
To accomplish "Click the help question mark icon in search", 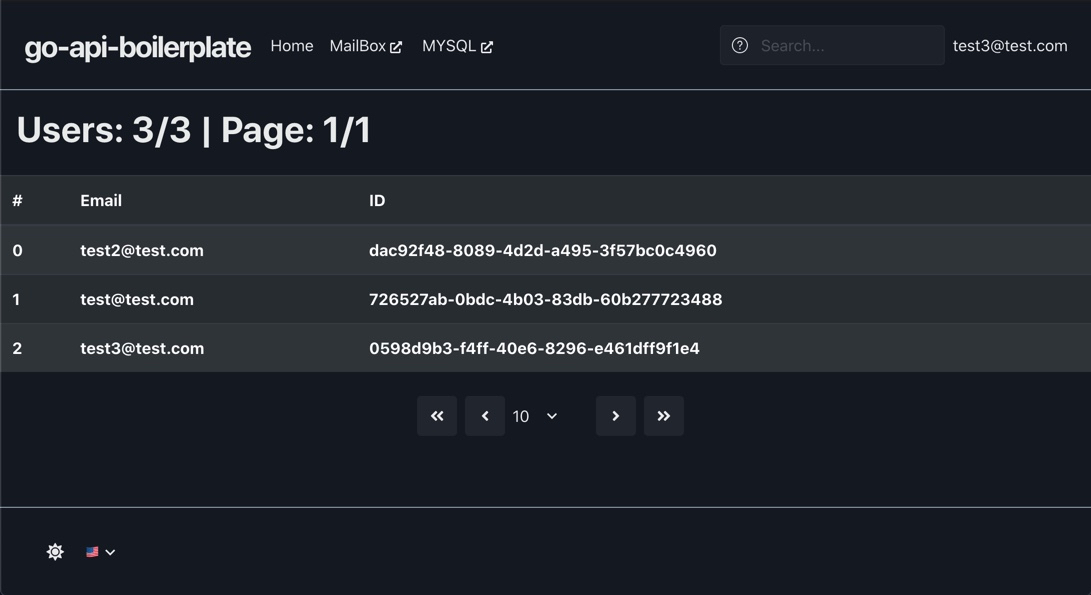I will [740, 46].
